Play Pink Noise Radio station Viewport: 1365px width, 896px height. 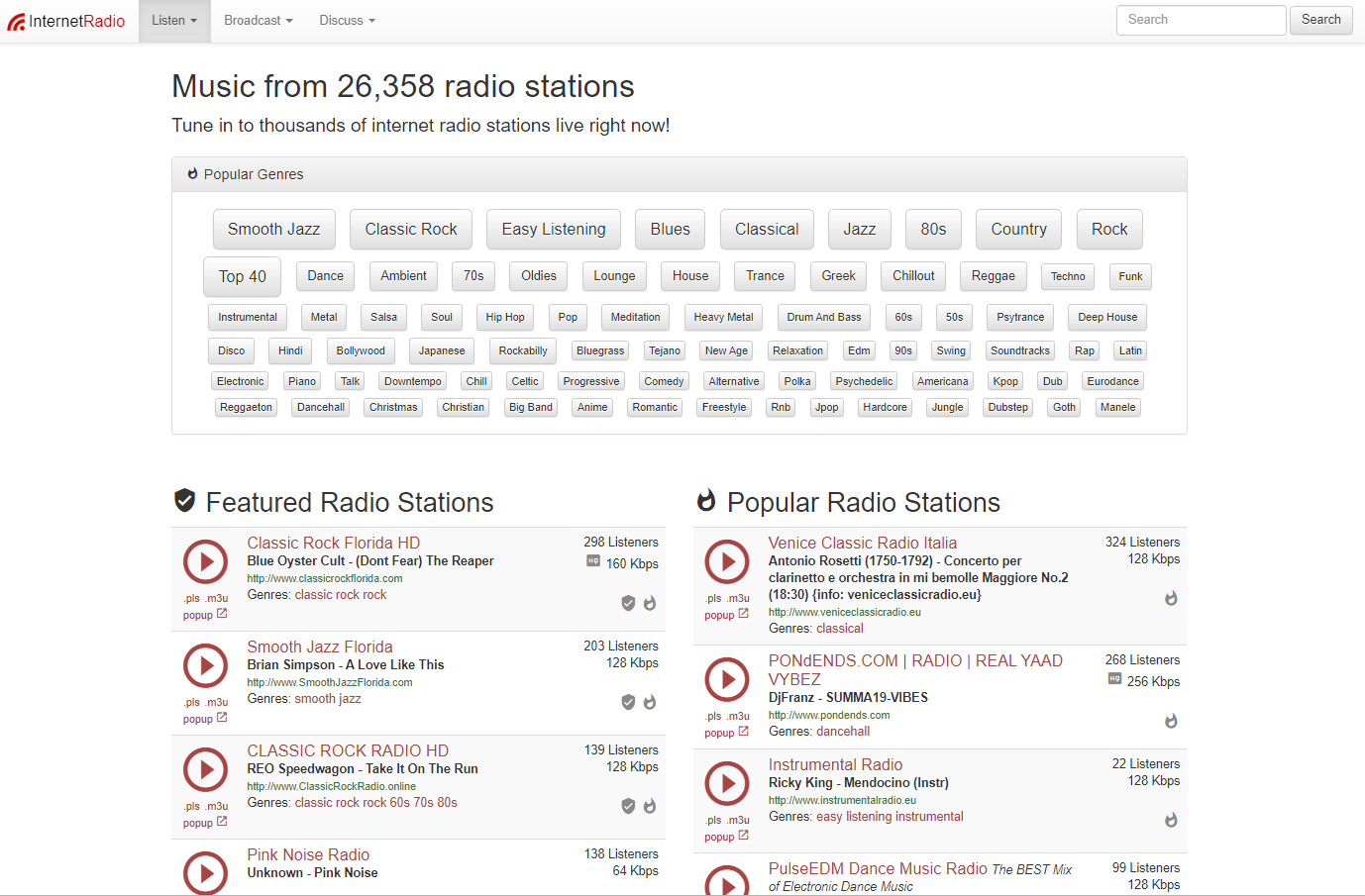[x=206, y=873]
